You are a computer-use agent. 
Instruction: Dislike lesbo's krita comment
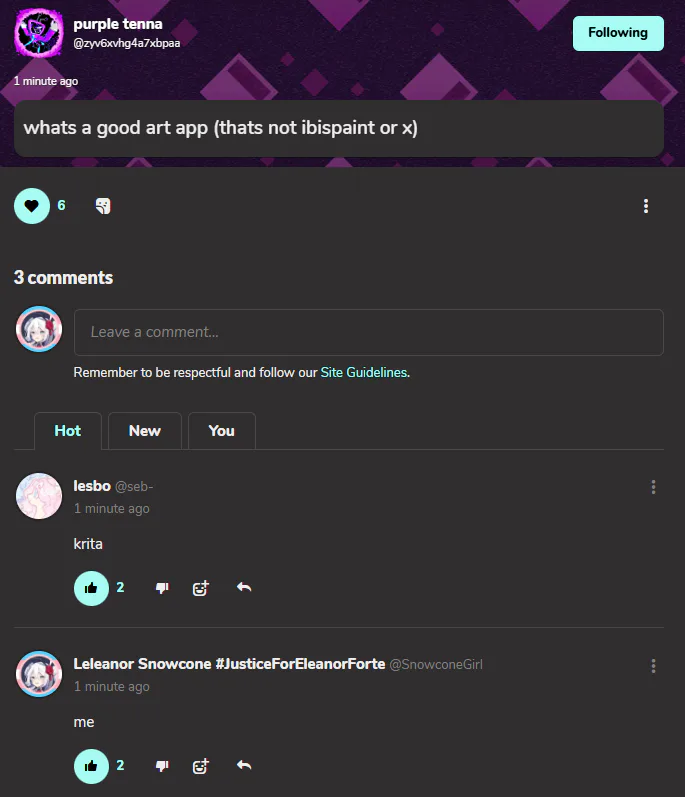pos(162,588)
